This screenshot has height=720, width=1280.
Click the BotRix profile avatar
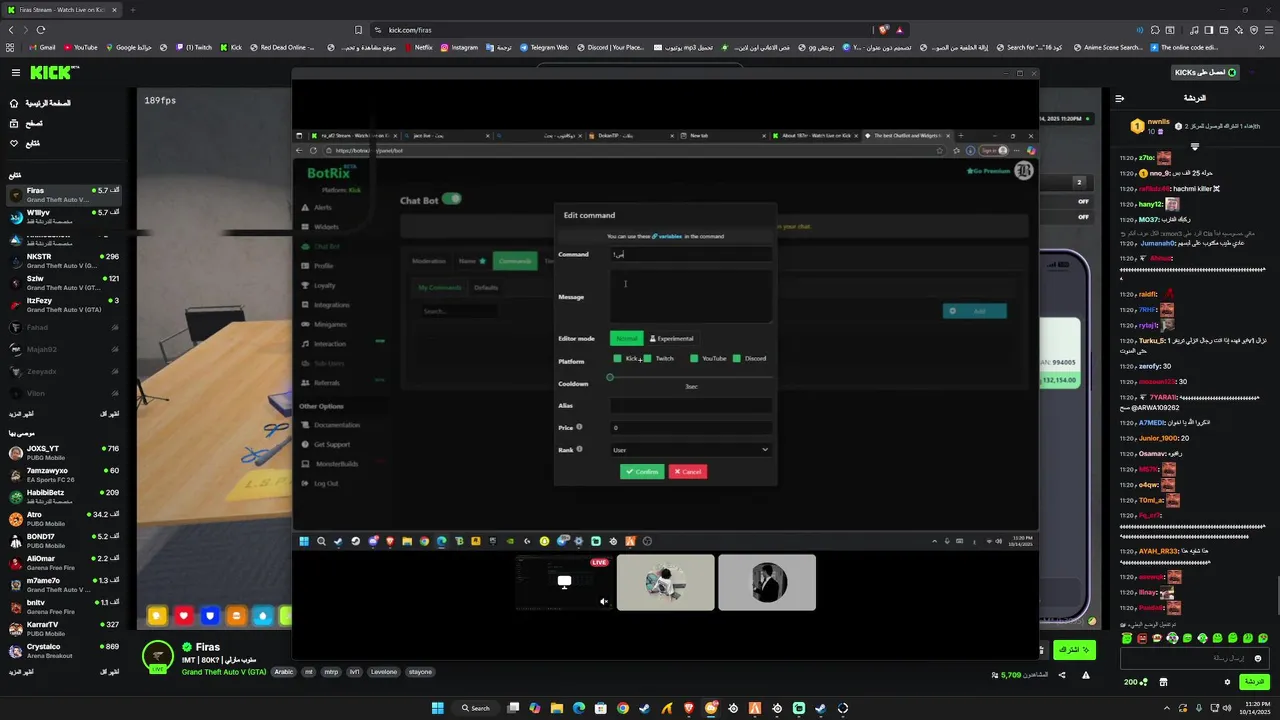click(1023, 171)
